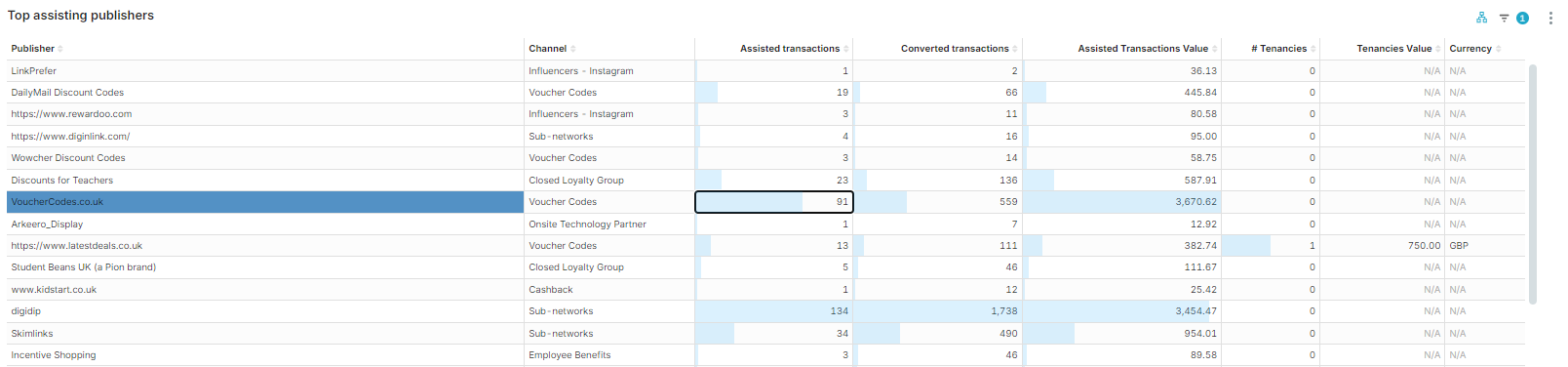Sort by # Tenancies column arrows
The image size is (1568, 367).
[x=1313, y=49]
